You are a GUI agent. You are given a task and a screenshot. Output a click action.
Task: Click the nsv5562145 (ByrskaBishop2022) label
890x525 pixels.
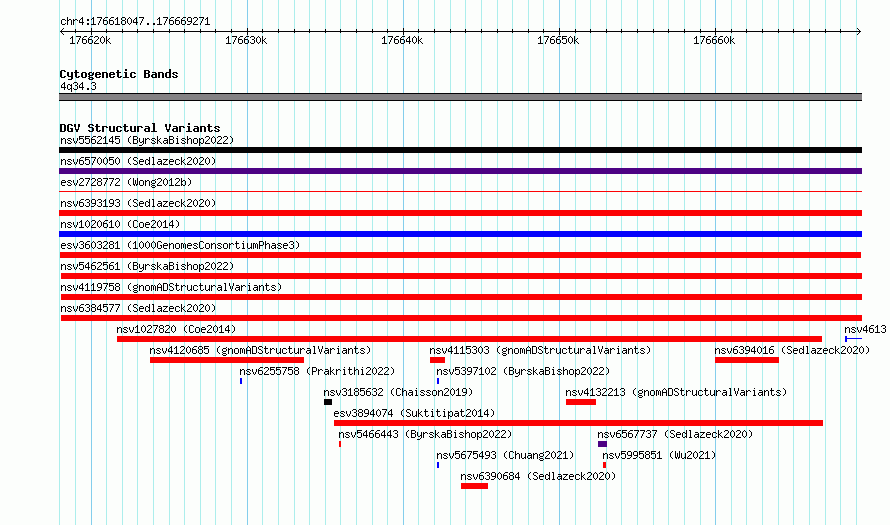tap(147, 140)
